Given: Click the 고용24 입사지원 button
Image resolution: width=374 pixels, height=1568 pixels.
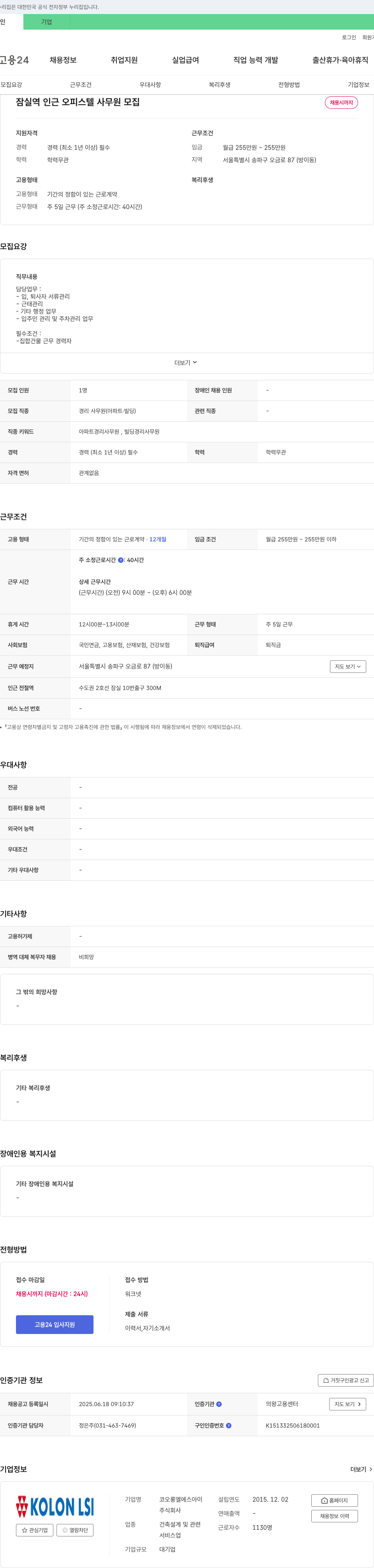Looking at the screenshot, I should point(55,1325).
